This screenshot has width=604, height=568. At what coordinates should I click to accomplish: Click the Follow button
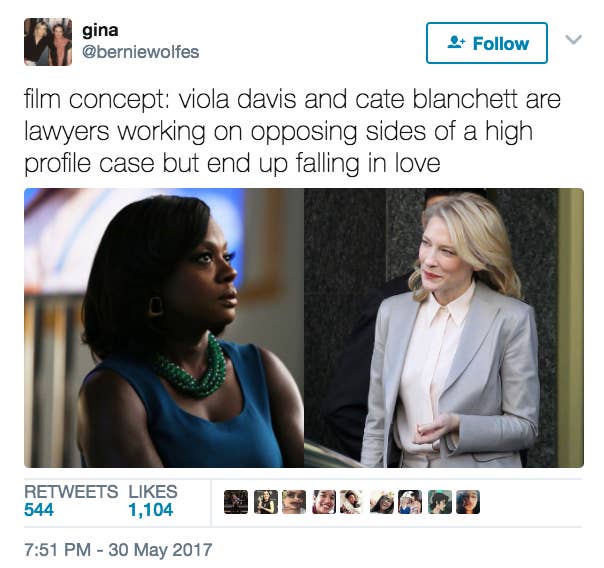pyautogui.click(x=487, y=43)
